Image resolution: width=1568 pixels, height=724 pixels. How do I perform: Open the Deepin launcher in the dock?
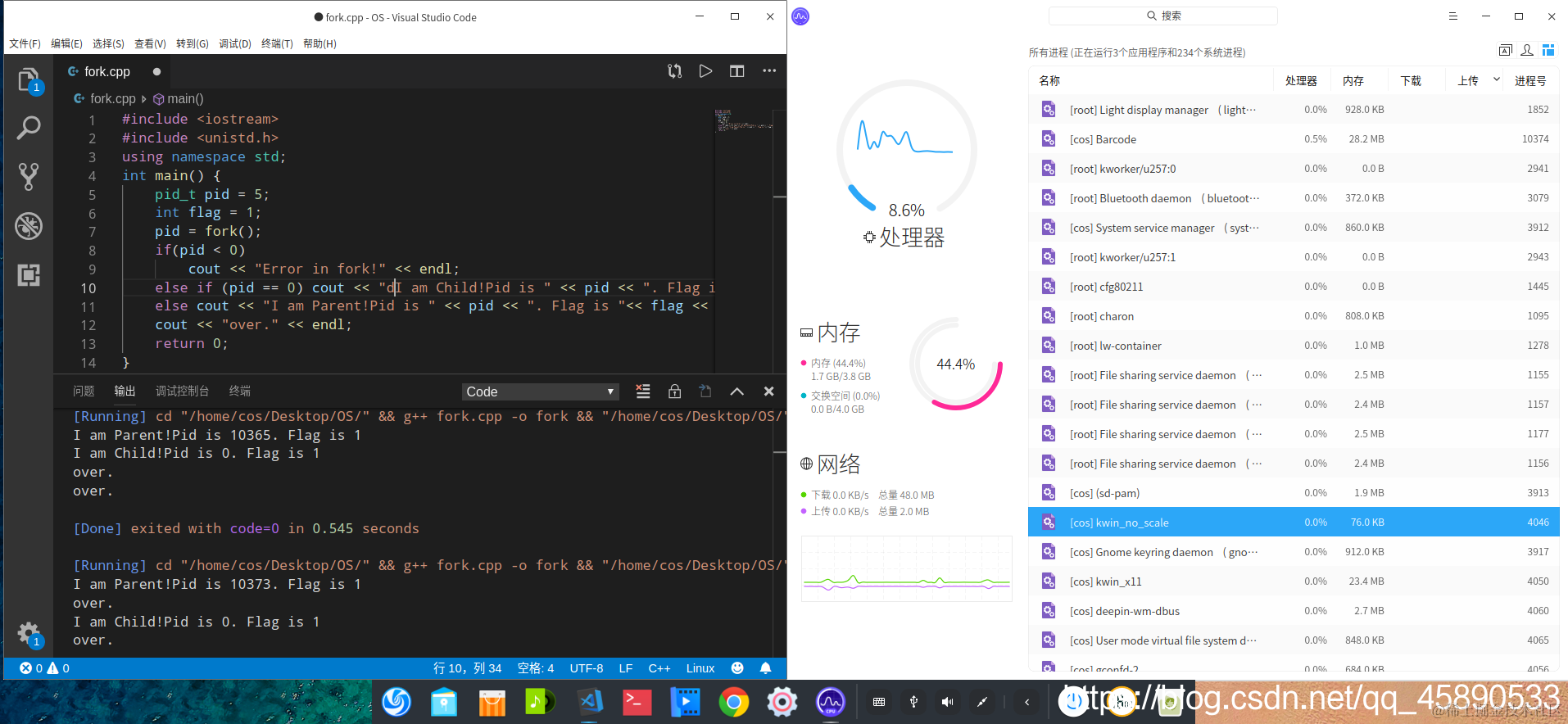397,702
